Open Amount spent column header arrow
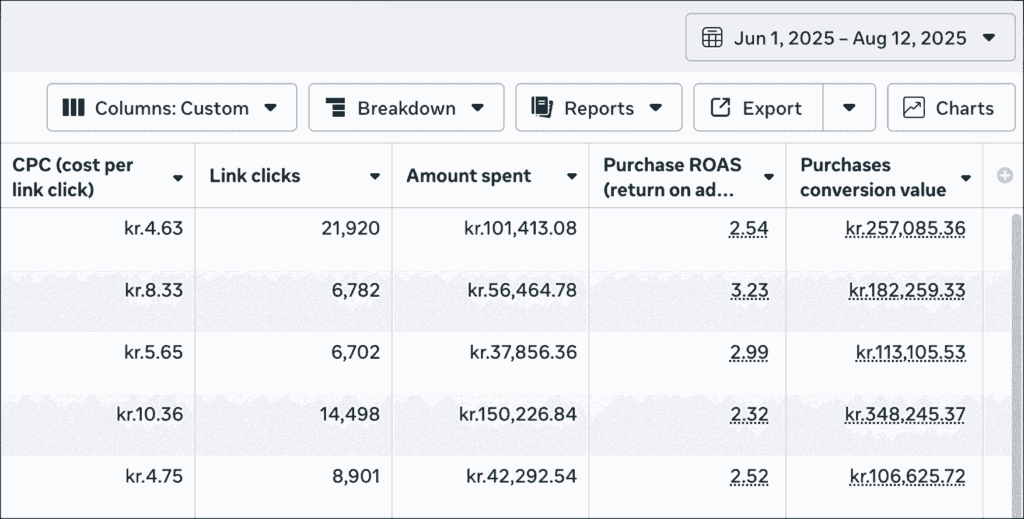Viewport: 1024px width, 519px height. click(x=572, y=177)
